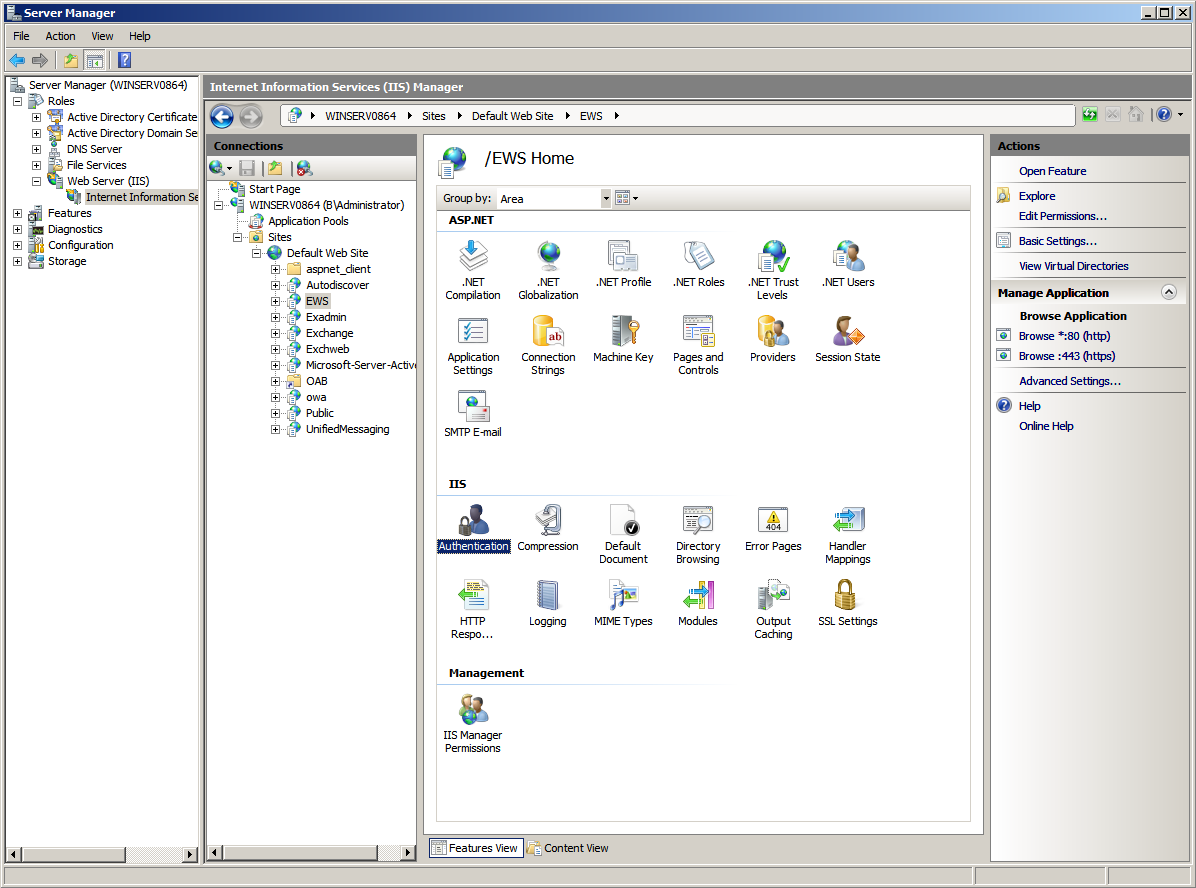Open Directory Browsing feature
Viewport: 1196px width, 888px height.
698,534
